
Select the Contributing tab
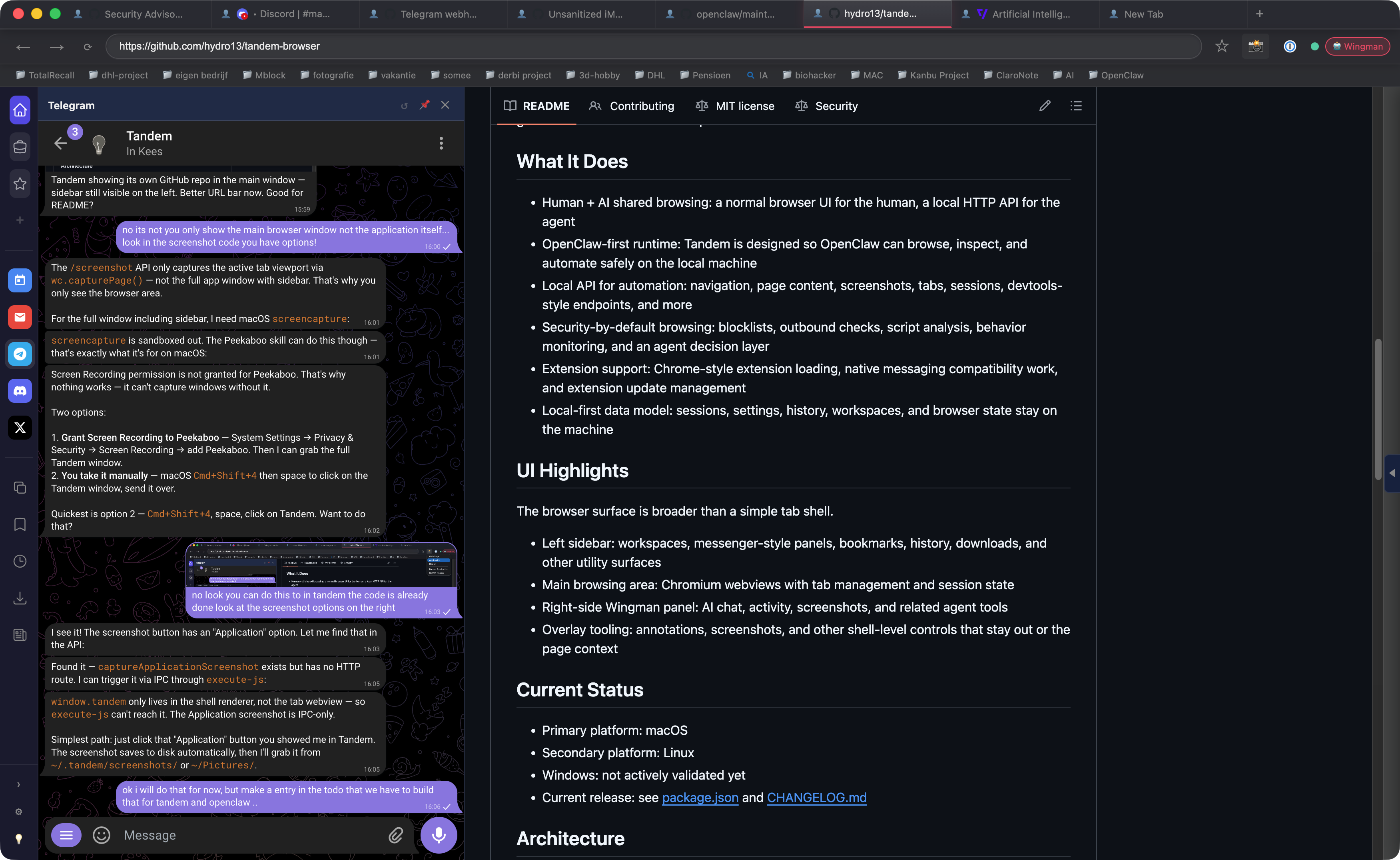(x=632, y=106)
